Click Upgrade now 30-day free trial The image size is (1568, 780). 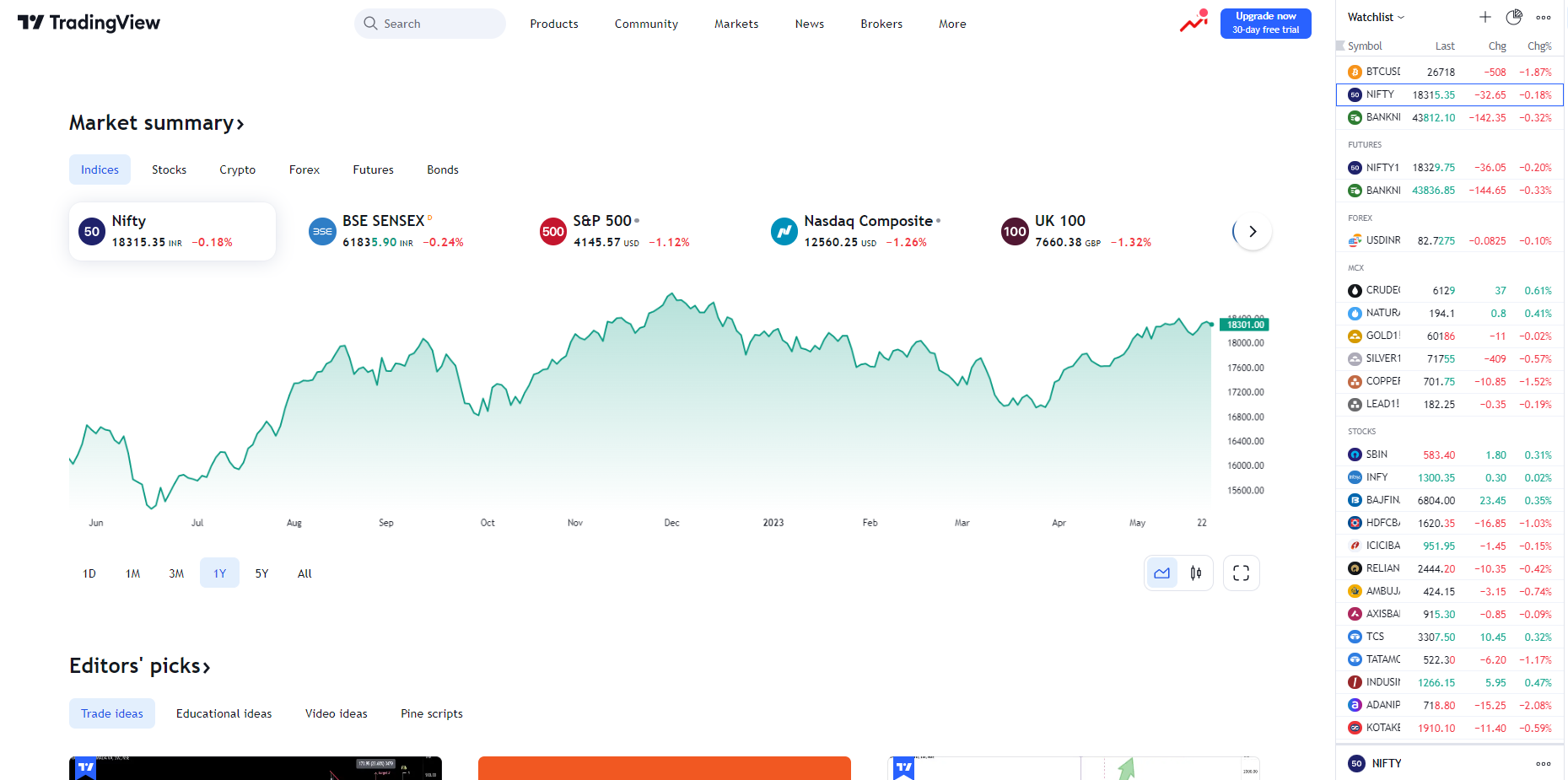point(1265,23)
